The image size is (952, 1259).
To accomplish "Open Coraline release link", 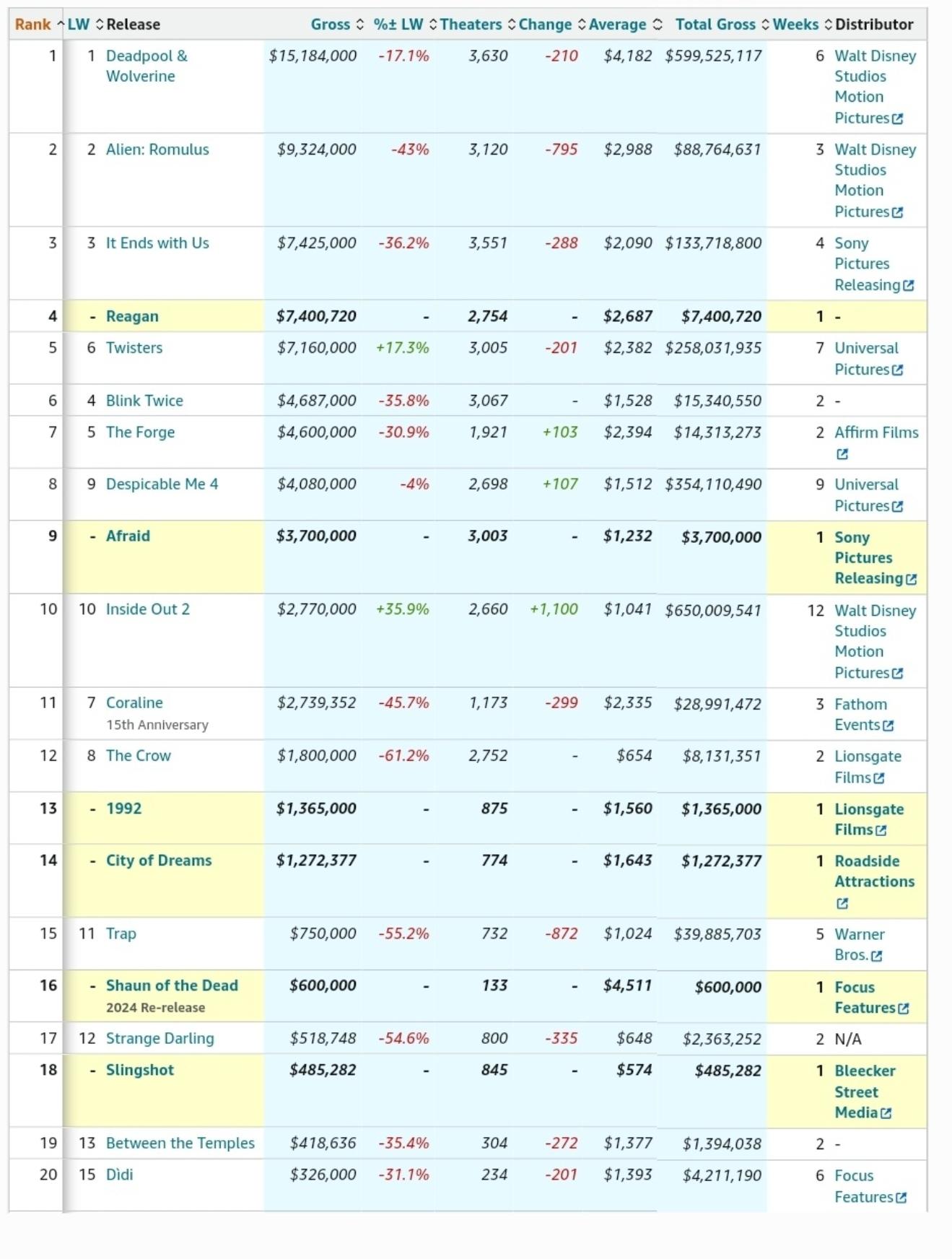I will point(134,703).
